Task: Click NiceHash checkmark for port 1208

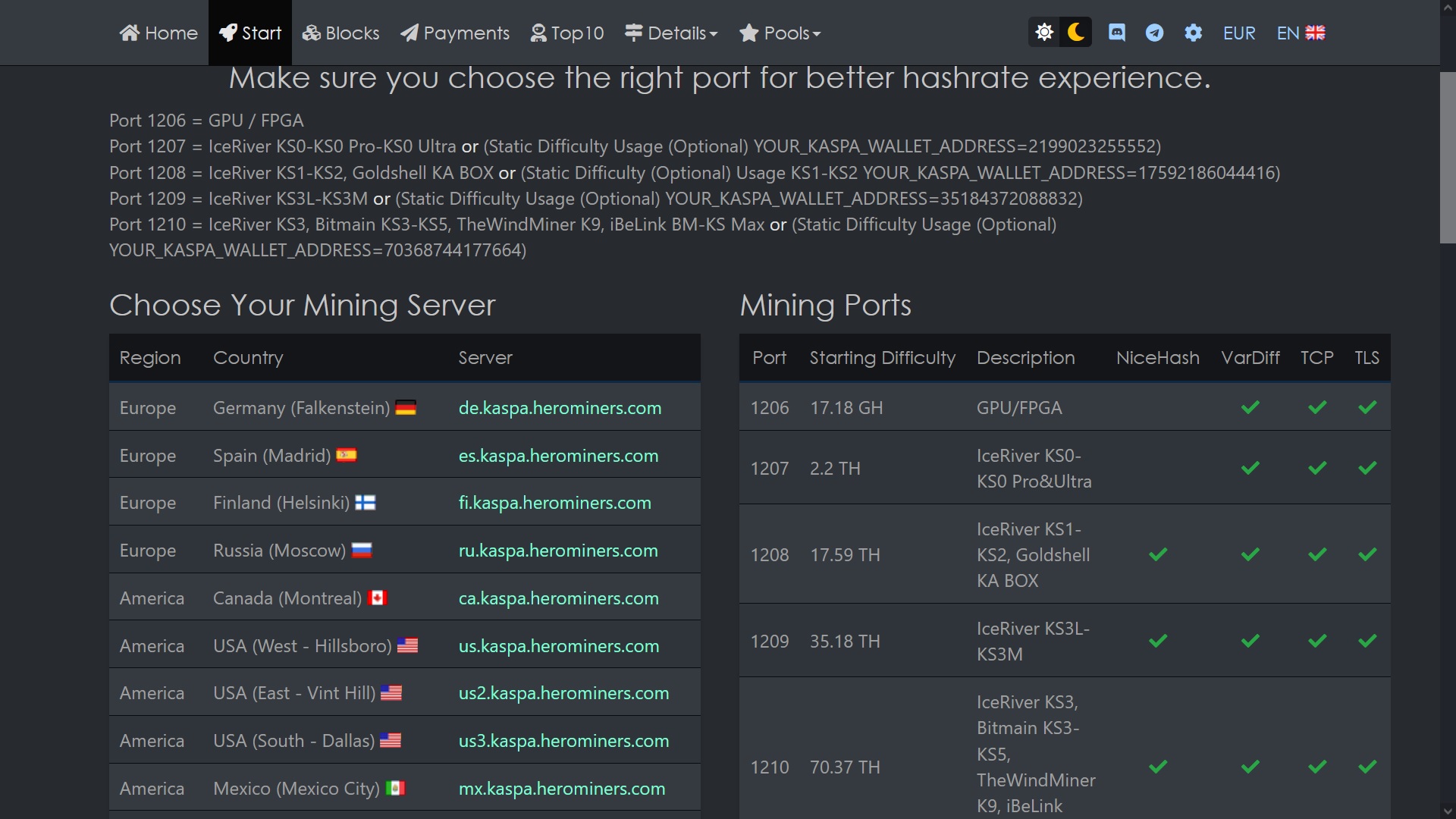Action: point(1158,554)
